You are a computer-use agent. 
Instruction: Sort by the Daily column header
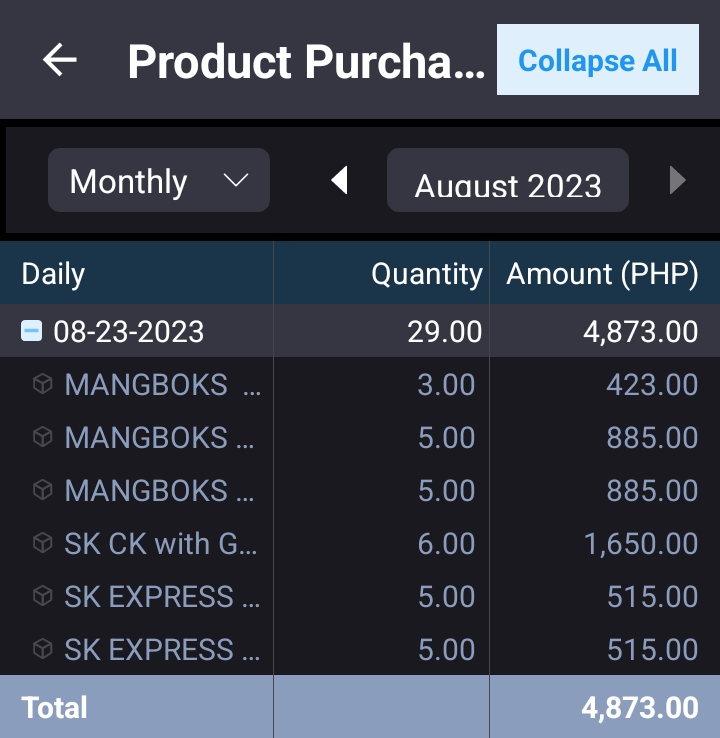[x=54, y=274]
